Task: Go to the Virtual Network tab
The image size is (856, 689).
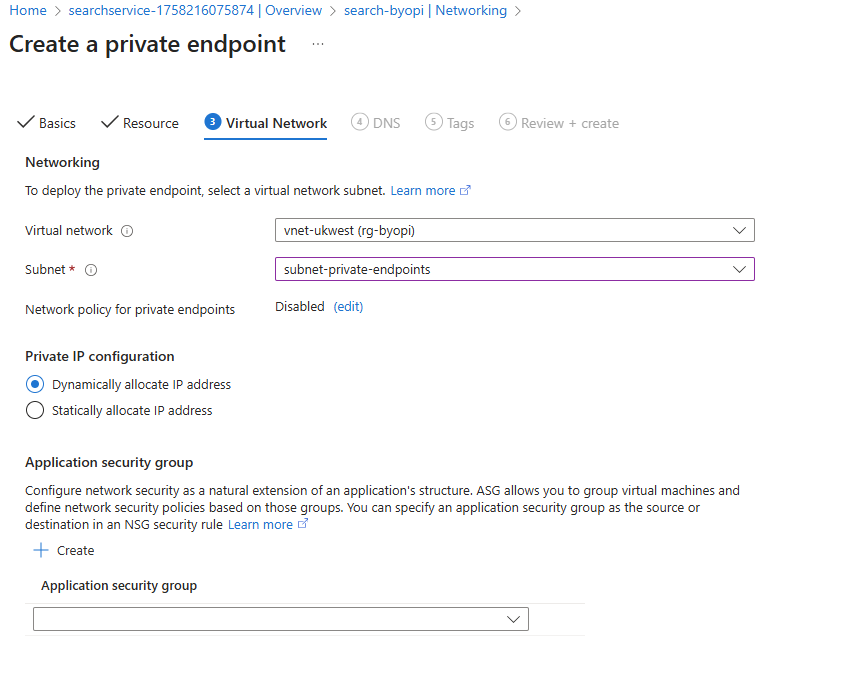Action: (x=276, y=123)
